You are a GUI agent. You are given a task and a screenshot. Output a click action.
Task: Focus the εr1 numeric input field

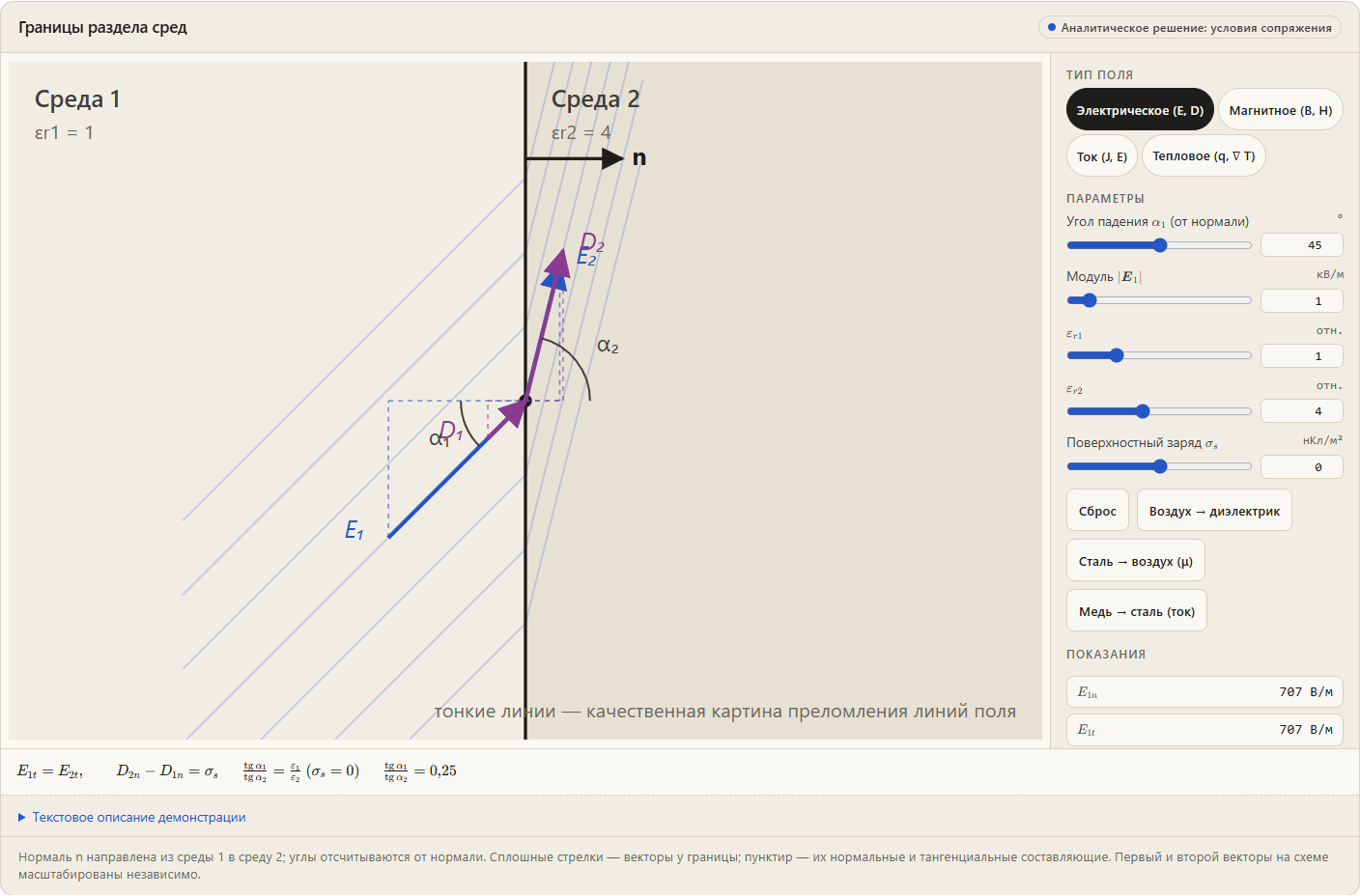coord(1302,356)
